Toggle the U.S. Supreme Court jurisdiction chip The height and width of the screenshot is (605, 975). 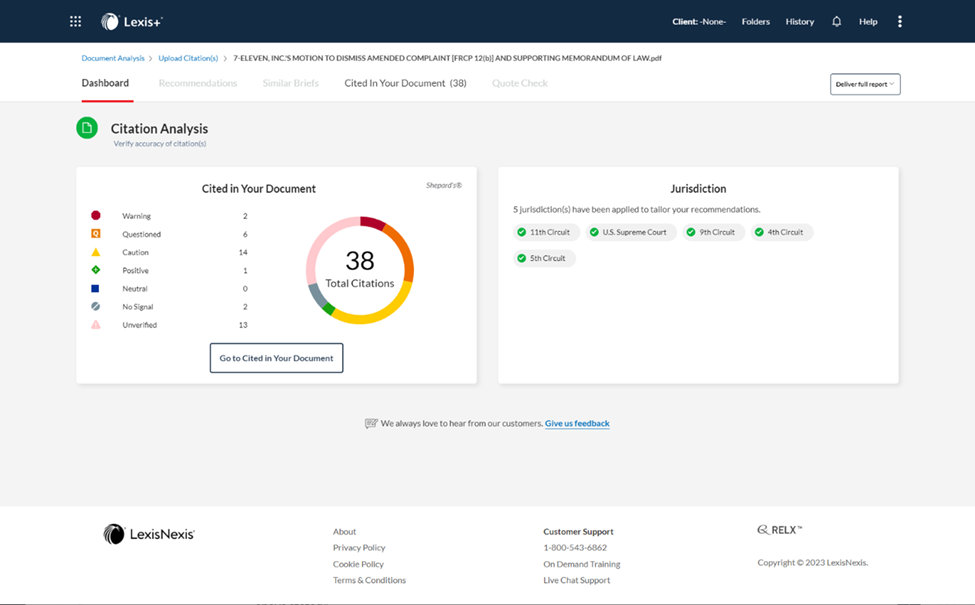point(631,233)
